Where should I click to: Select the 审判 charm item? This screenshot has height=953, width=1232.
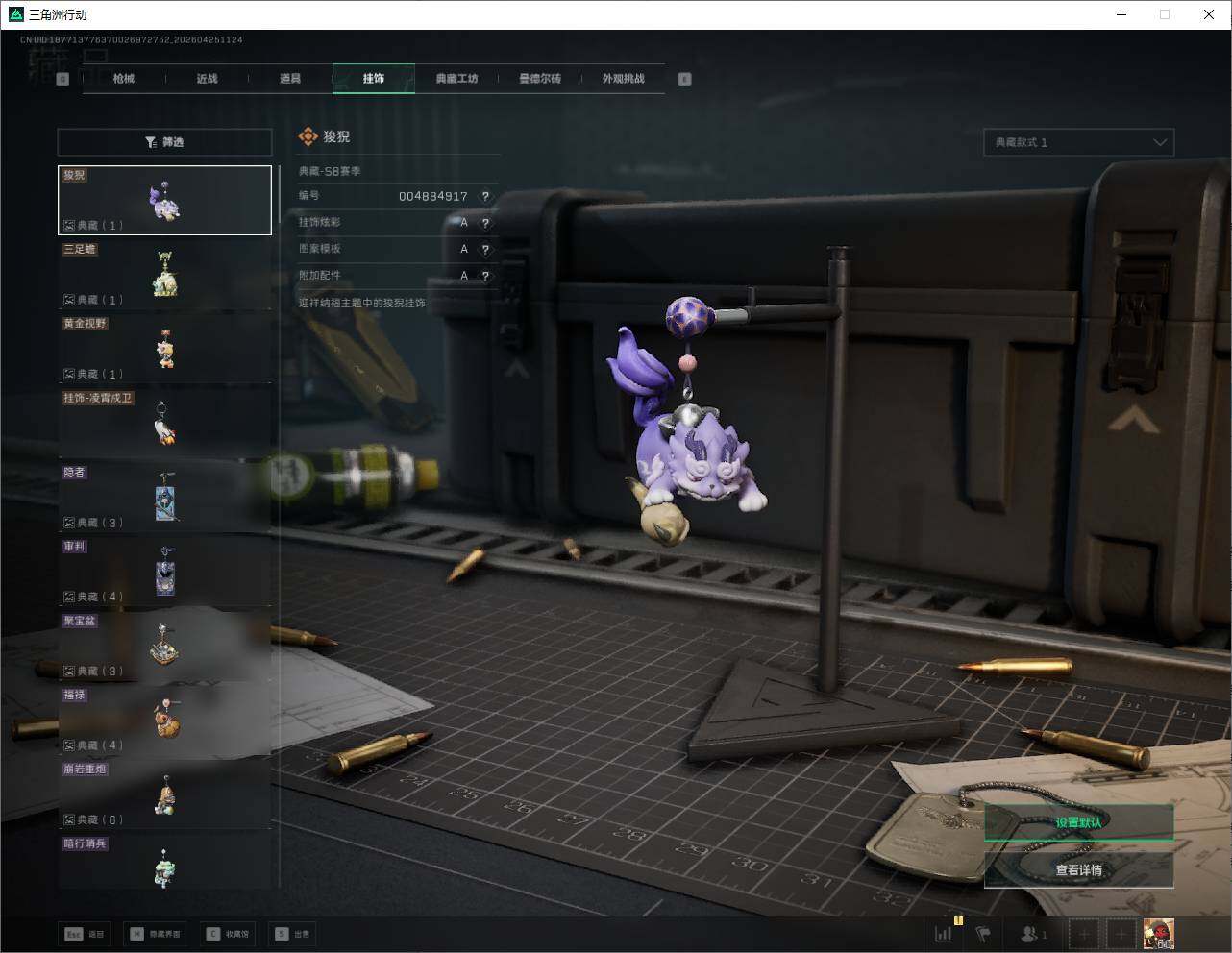coord(164,571)
